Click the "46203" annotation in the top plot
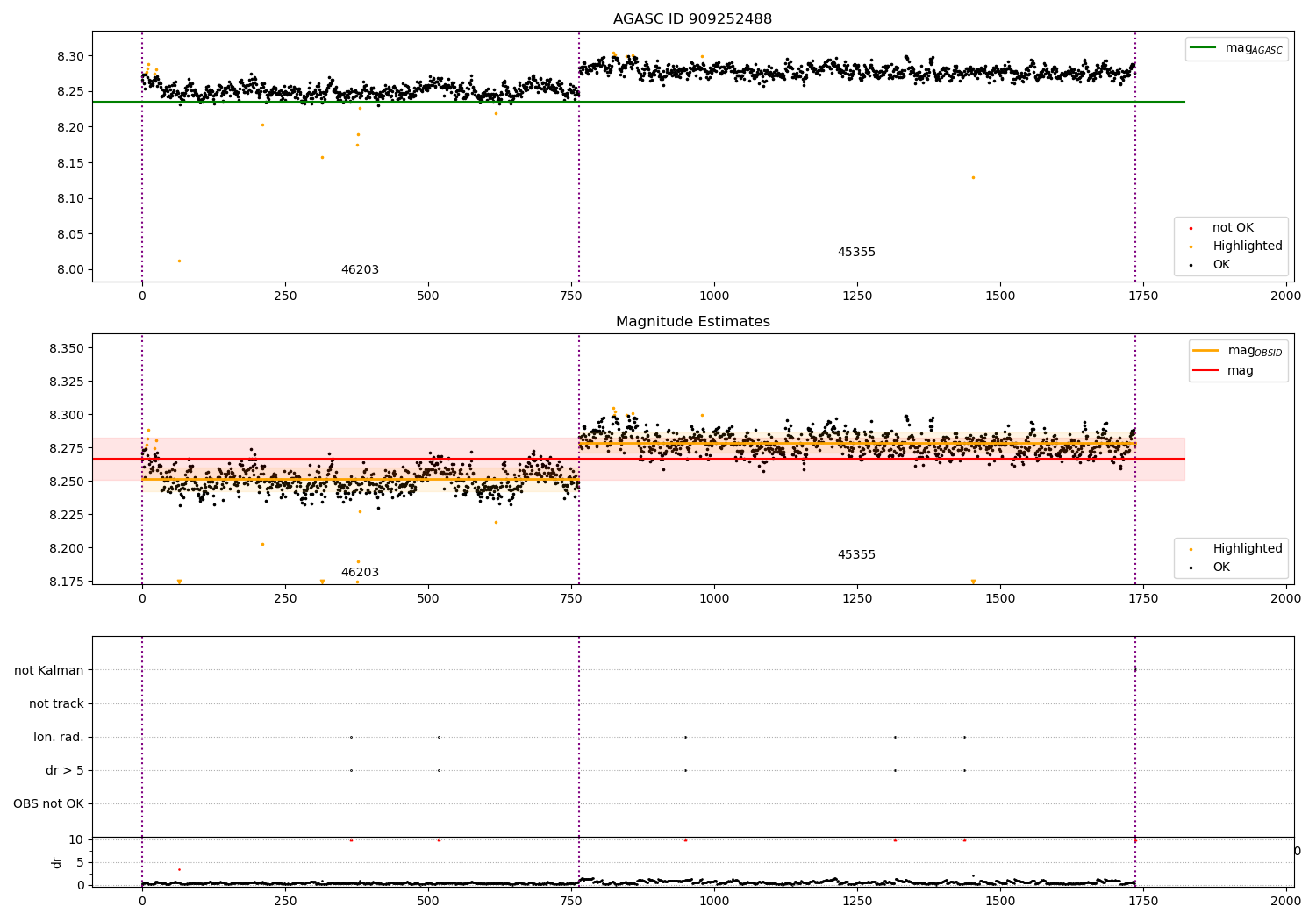The height and width of the screenshot is (921, 1316). (360, 270)
